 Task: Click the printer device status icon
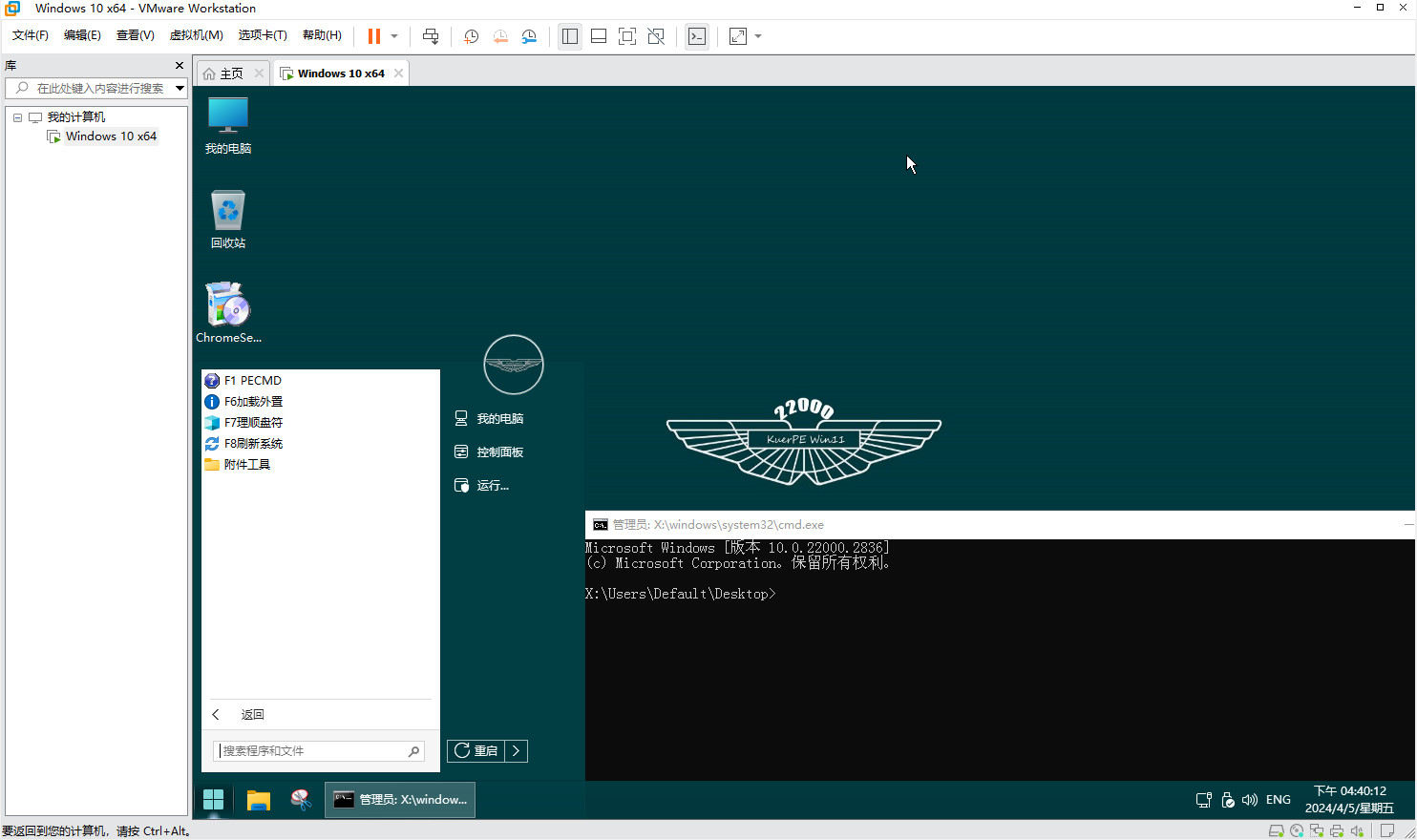pyautogui.click(x=1337, y=830)
